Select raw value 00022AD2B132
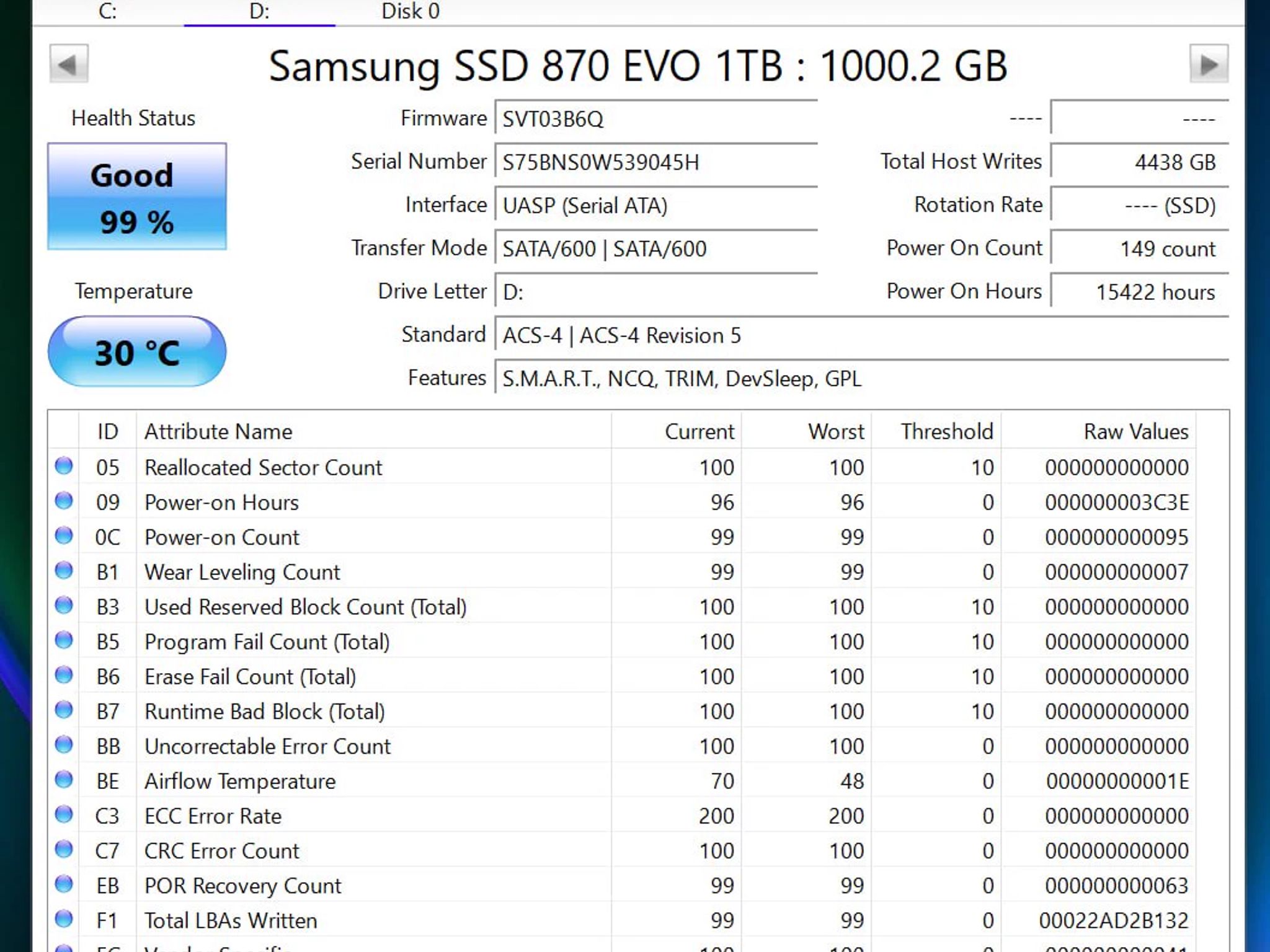The width and height of the screenshot is (1270, 952). coord(1114,921)
